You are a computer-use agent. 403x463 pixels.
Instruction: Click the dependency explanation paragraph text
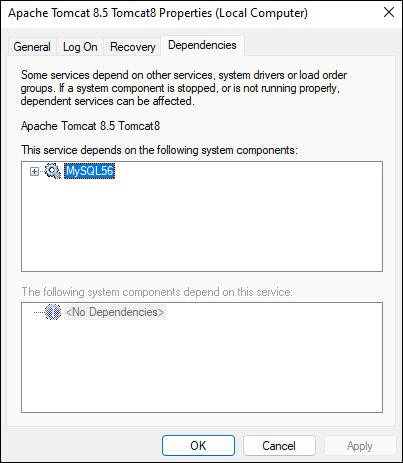coord(184,88)
